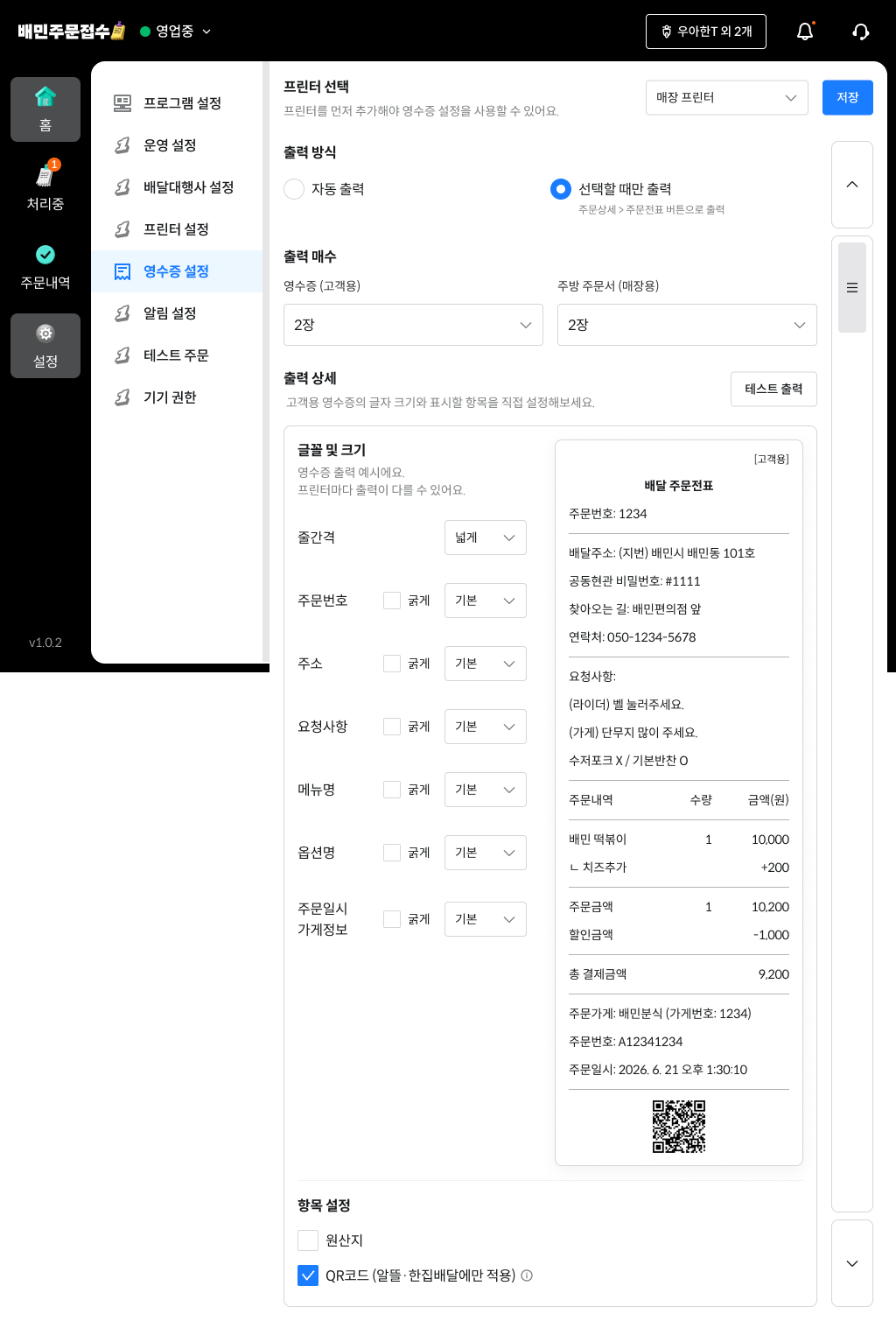Image resolution: width=896 pixels, height=1321 pixels.
Task: Enable 굵게 for 주문번호
Action: (392, 601)
